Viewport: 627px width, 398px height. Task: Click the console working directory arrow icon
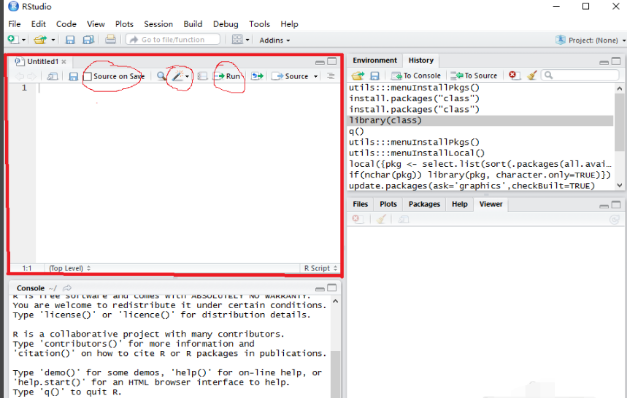(67, 288)
